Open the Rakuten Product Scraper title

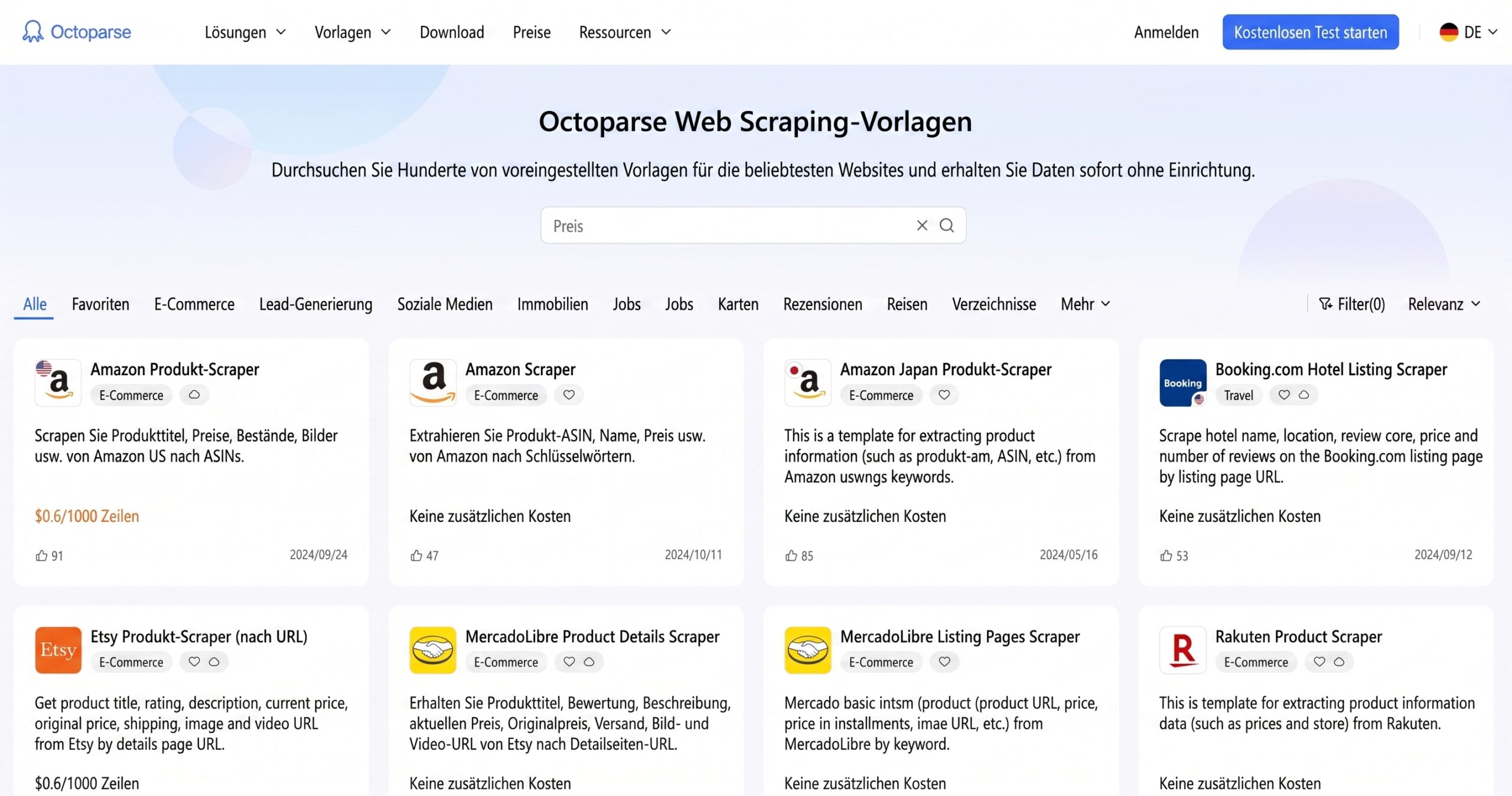pyautogui.click(x=1298, y=636)
